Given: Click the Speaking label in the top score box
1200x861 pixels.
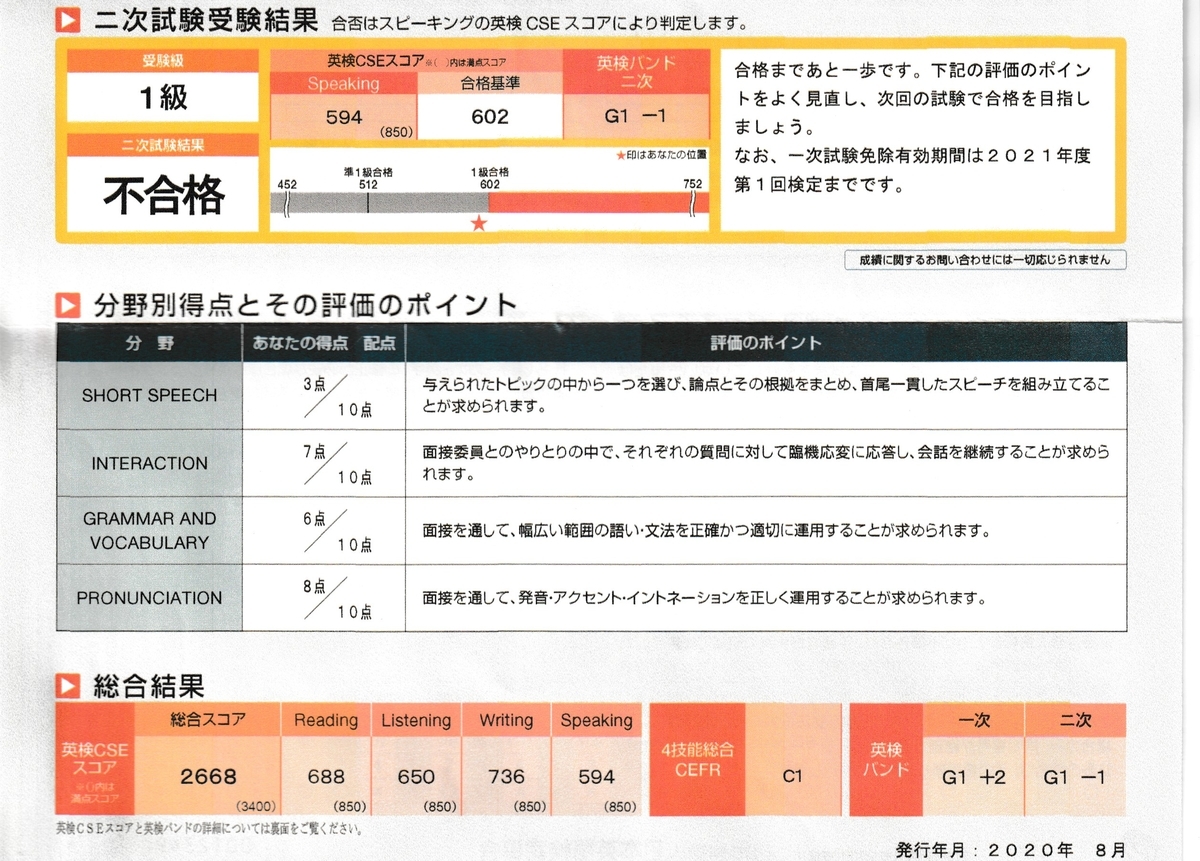Looking at the screenshot, I should point(343,84).
